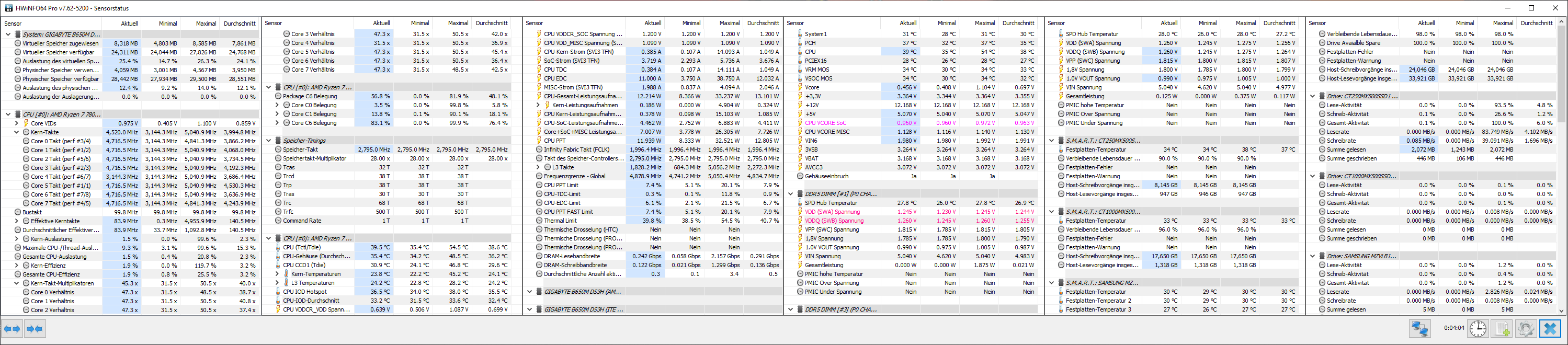This screenshot has width=1568, height=345.
Task: Expand the Core VIDs node
Action: pyautogui.click(x=16, y=123)
